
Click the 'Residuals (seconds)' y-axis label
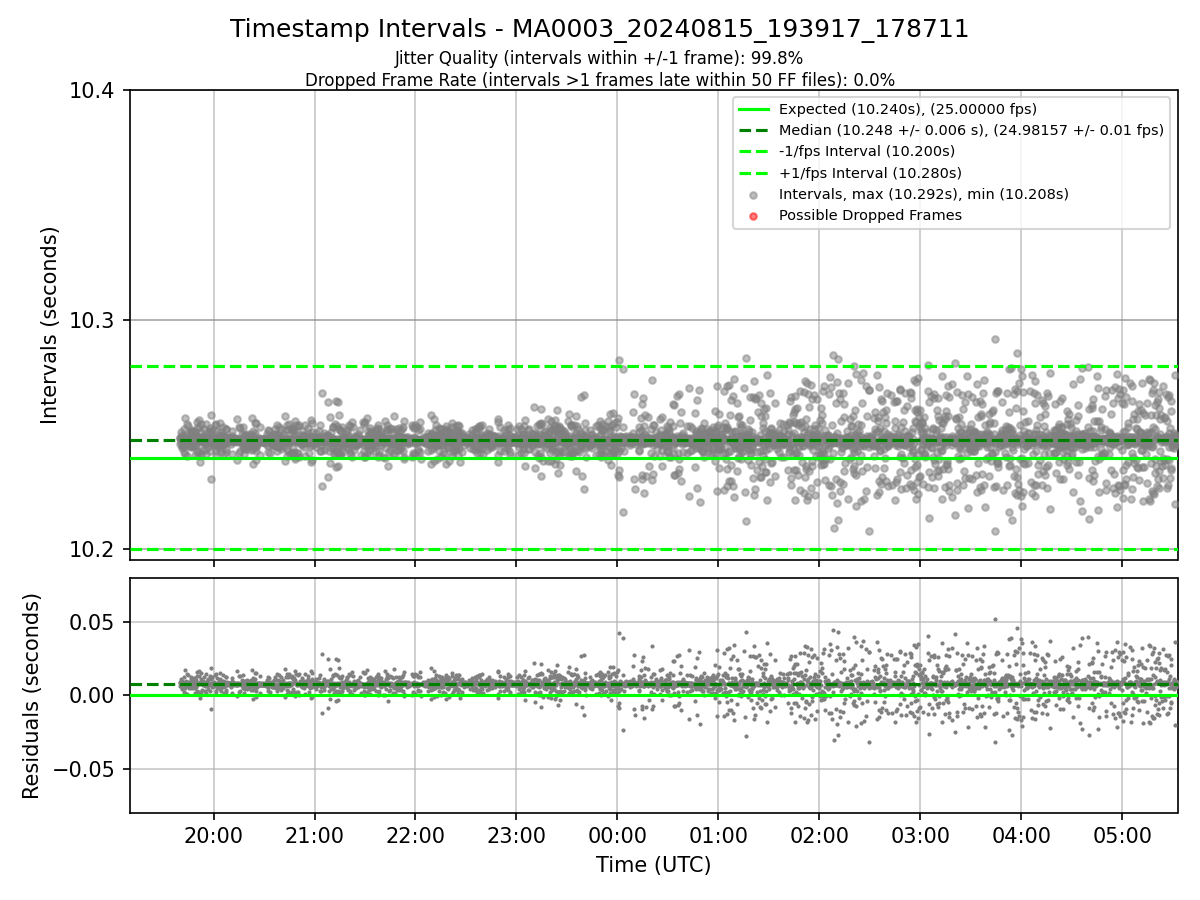(32, 696)
